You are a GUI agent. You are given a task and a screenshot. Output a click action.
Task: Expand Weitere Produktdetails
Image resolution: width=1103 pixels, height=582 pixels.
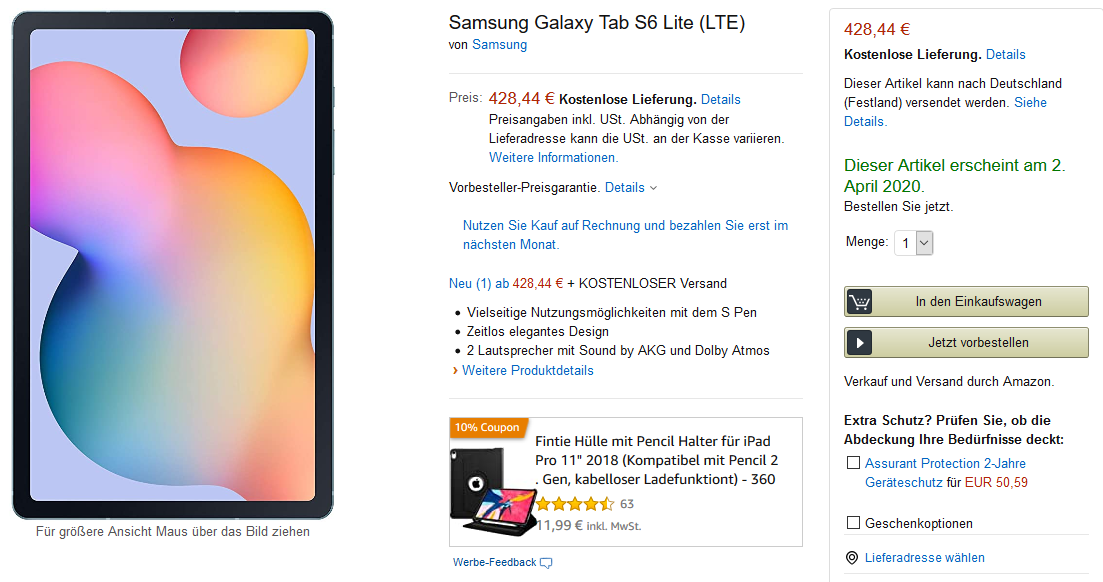(x=527, y=370)
